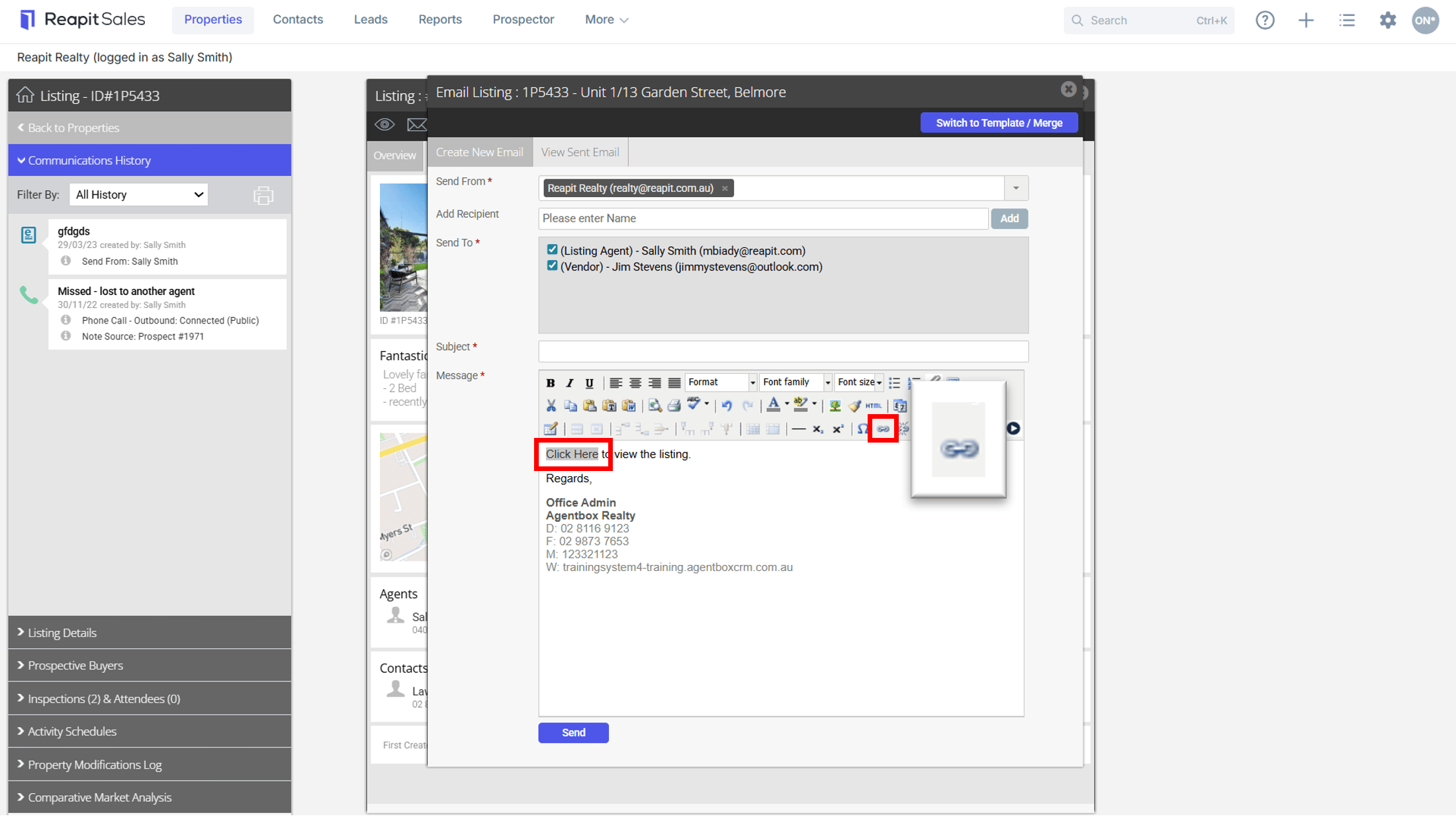Viewport: 1456px width, 819px height.
Task: Click the printer icon beside the history filter
Action: (x=263, y=195)
